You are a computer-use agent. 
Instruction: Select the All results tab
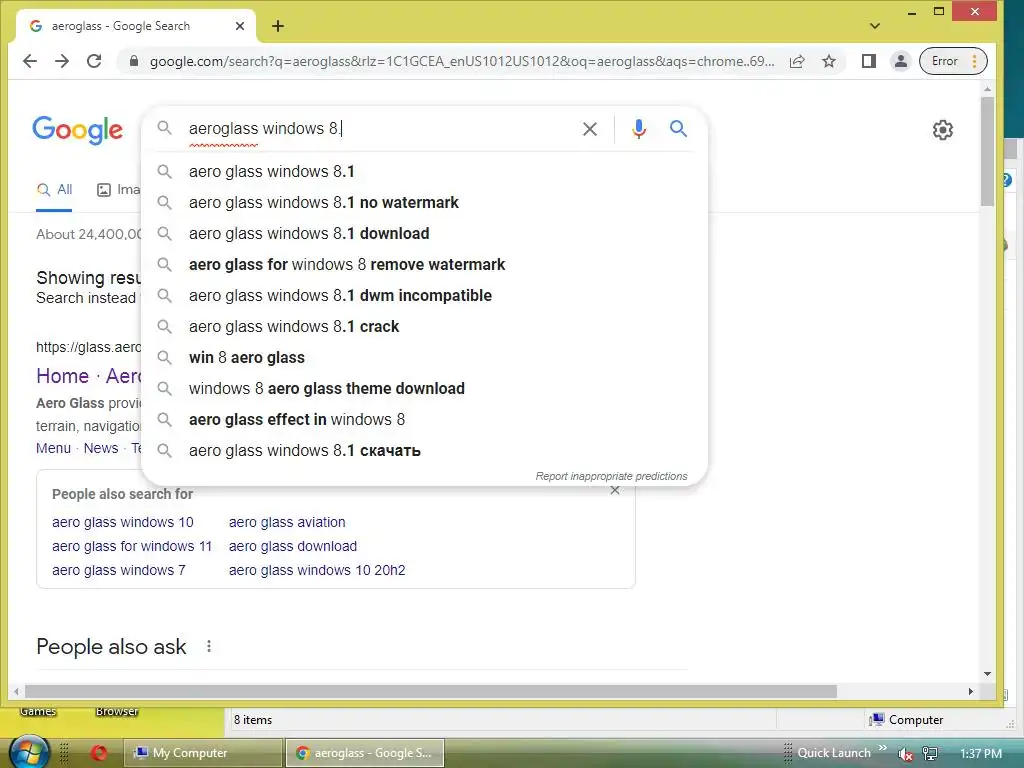coord(54,190)
